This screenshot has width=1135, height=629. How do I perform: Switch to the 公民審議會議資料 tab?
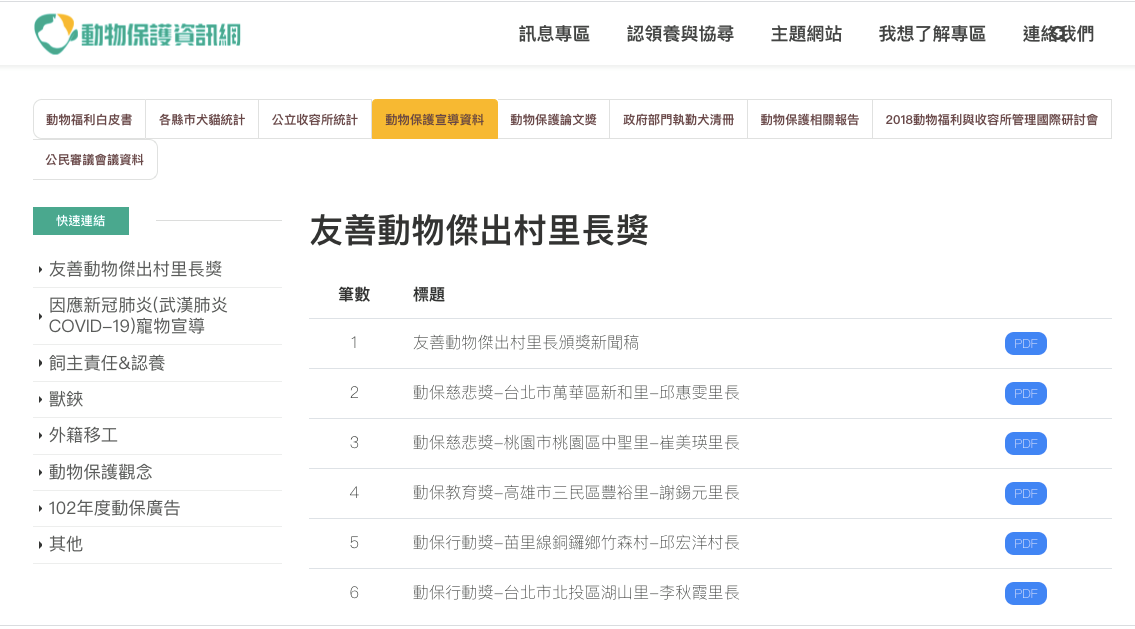[95, 159]
